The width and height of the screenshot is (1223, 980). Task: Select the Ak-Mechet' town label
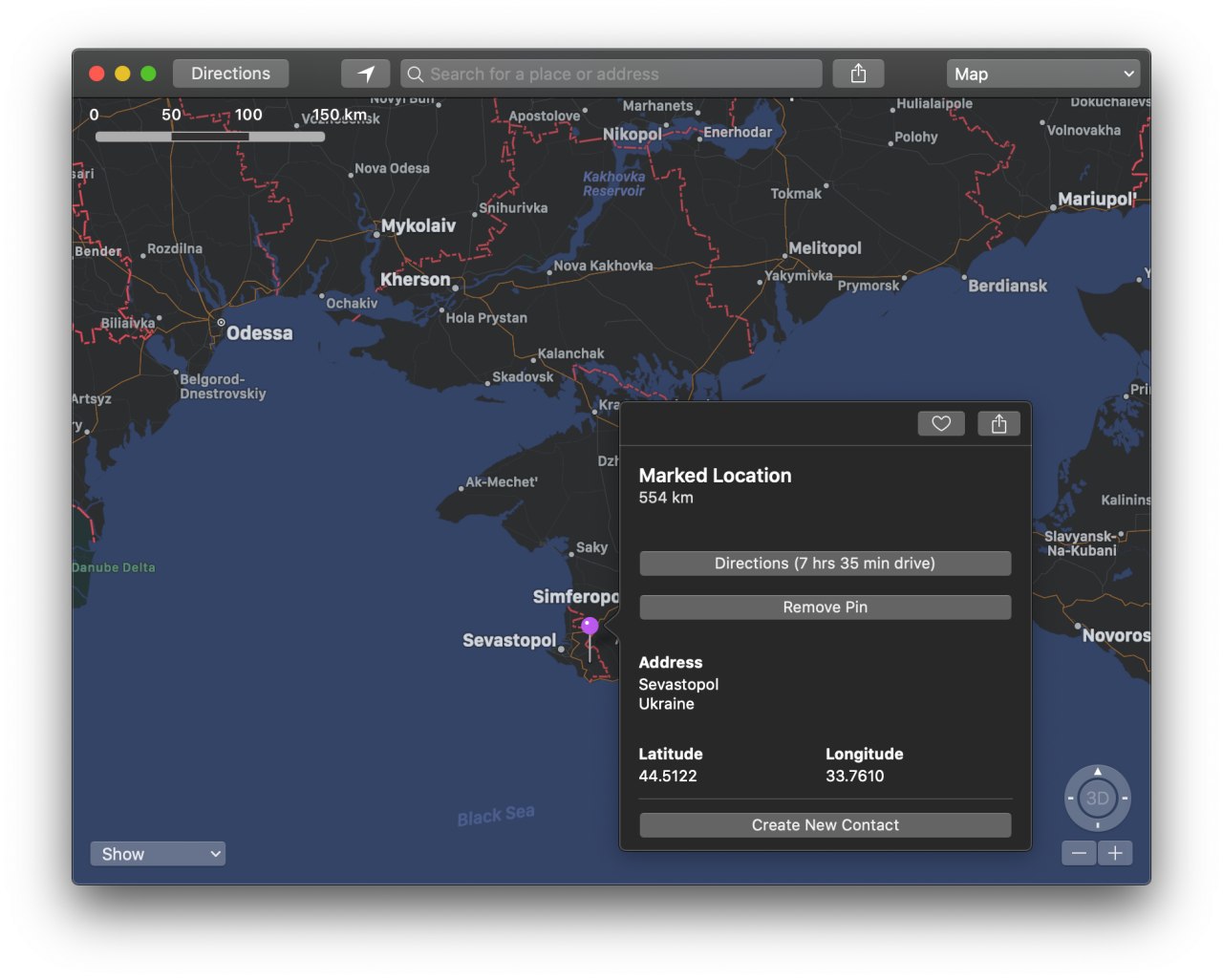click(502, 482)
